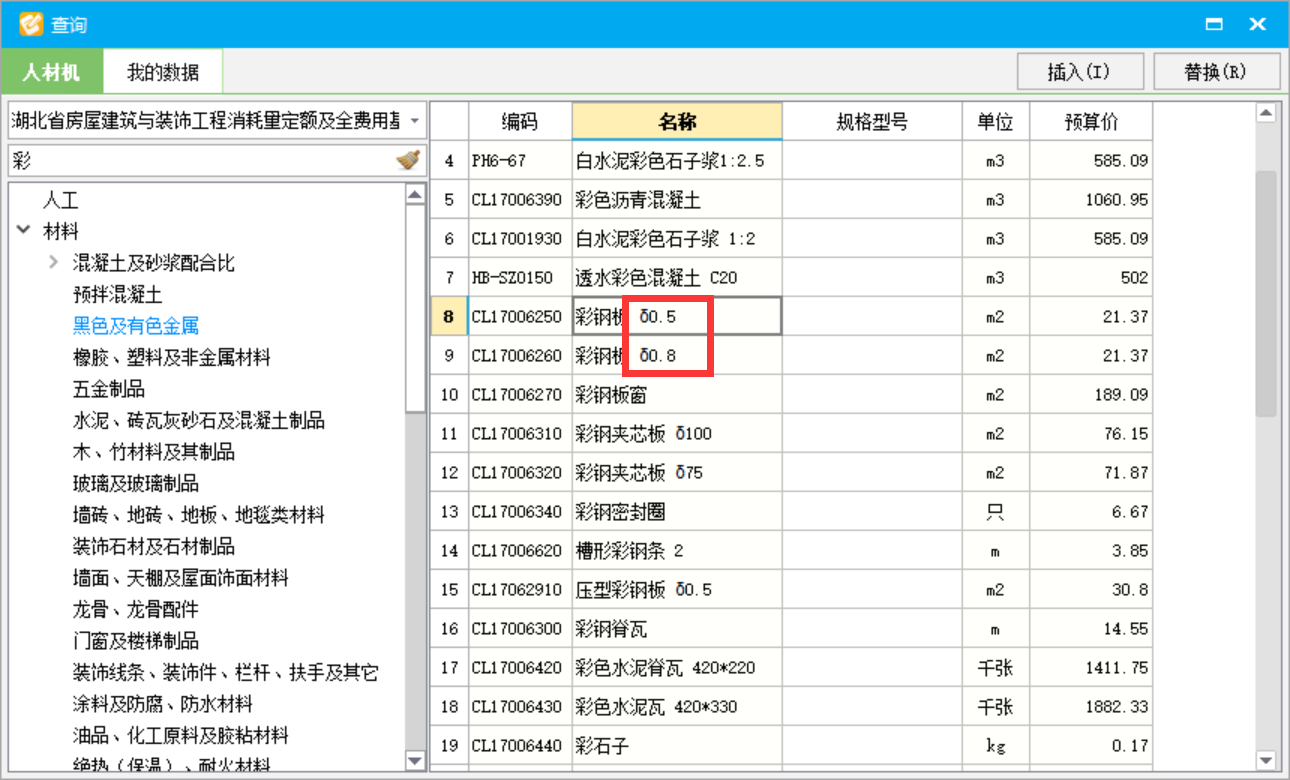This screenshot has height=780, width=1290.
Task: Select 人工 in the category tree
Action: point(61,200)
